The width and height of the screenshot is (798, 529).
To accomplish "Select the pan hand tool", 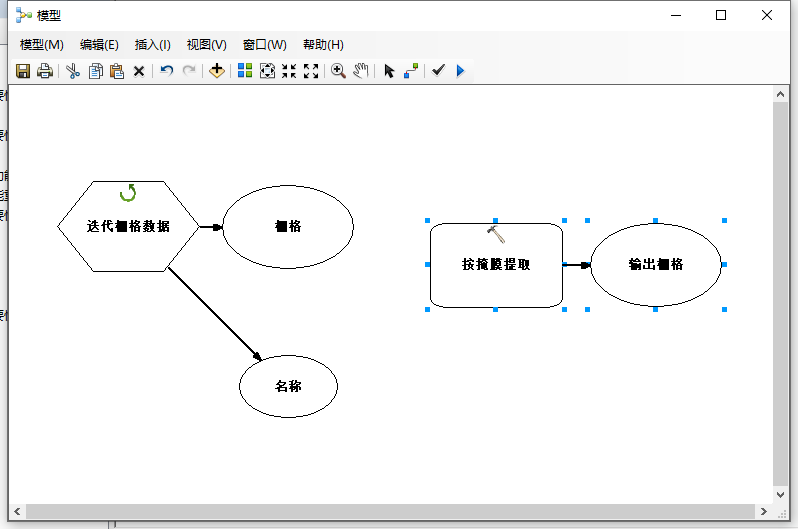I will pyautogui.click(x=361, y=71).
